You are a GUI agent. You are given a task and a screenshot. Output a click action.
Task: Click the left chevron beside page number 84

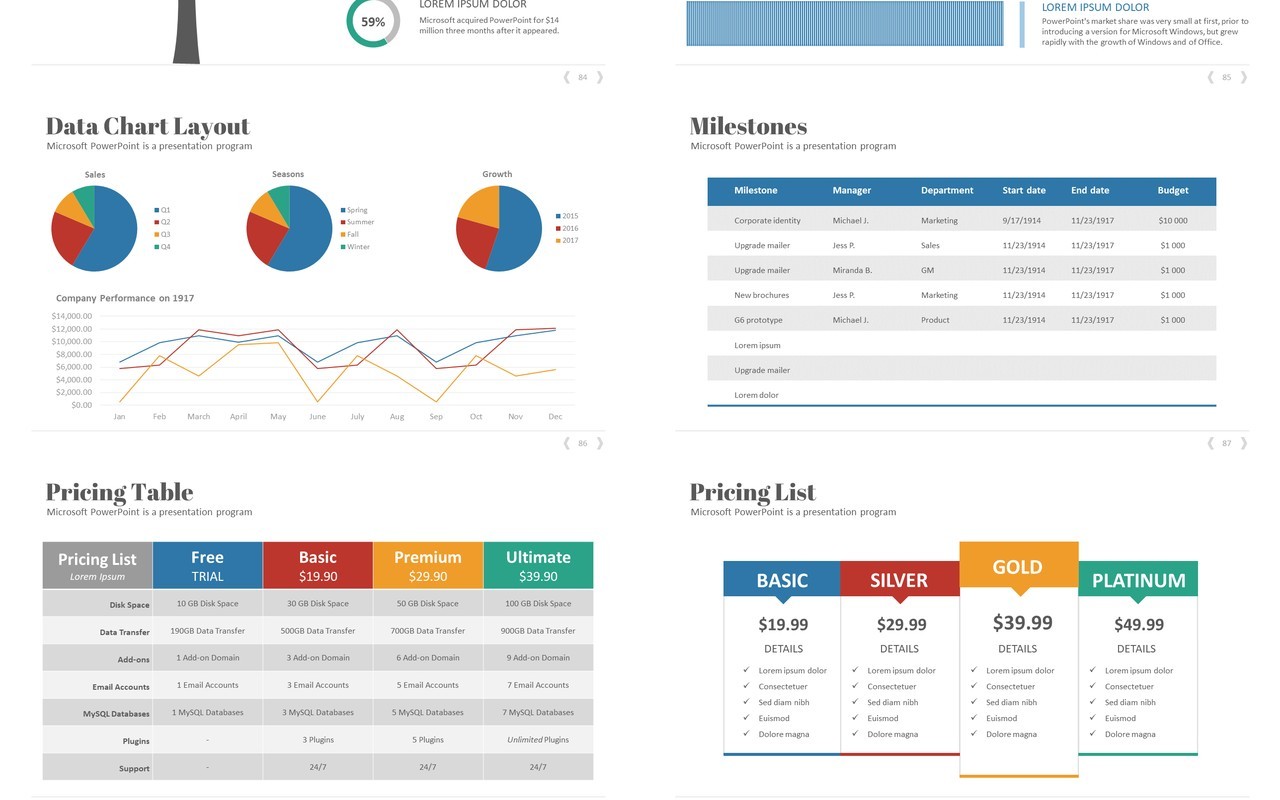click(567, 77)
